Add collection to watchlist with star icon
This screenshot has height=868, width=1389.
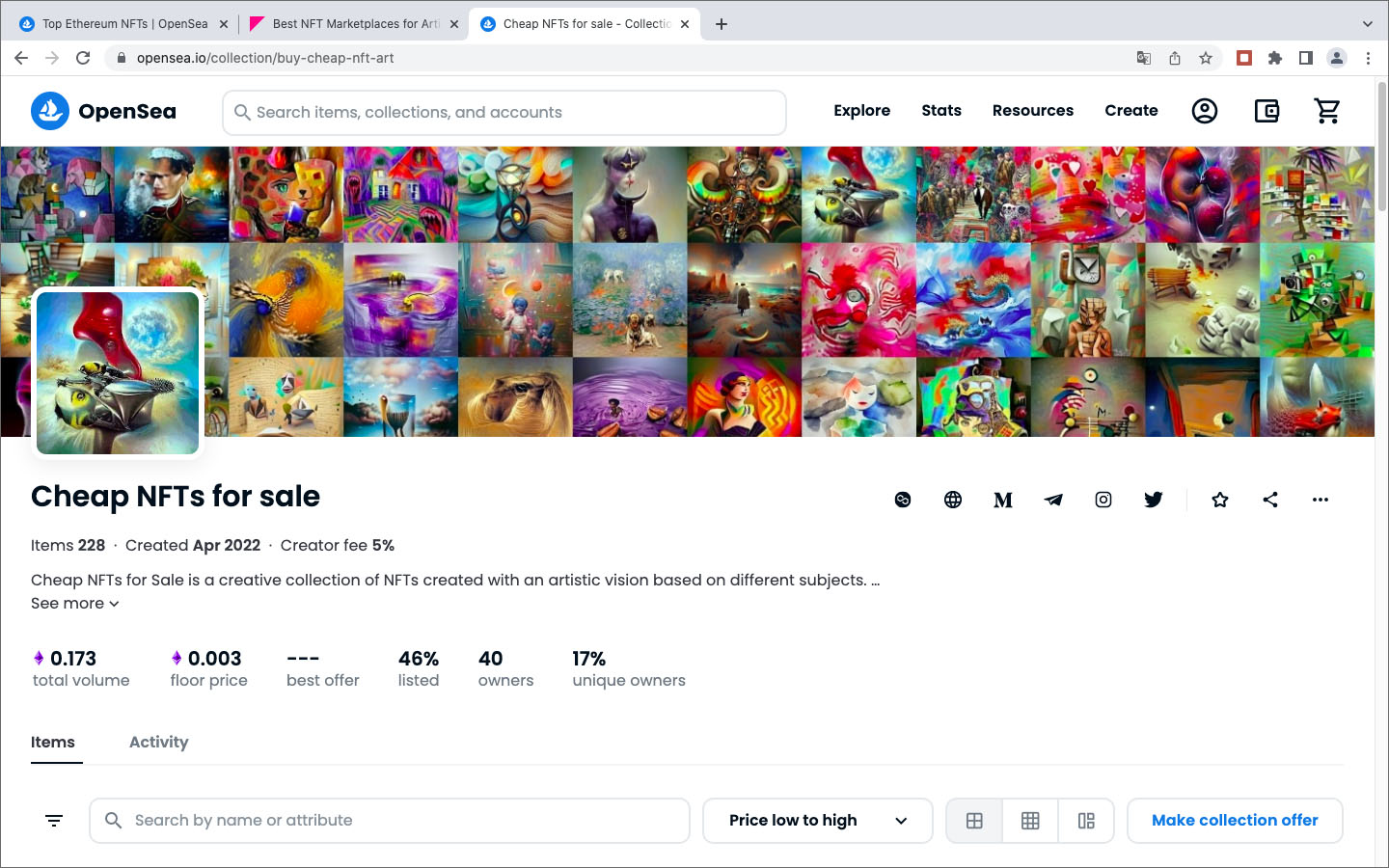[1220, 500]
